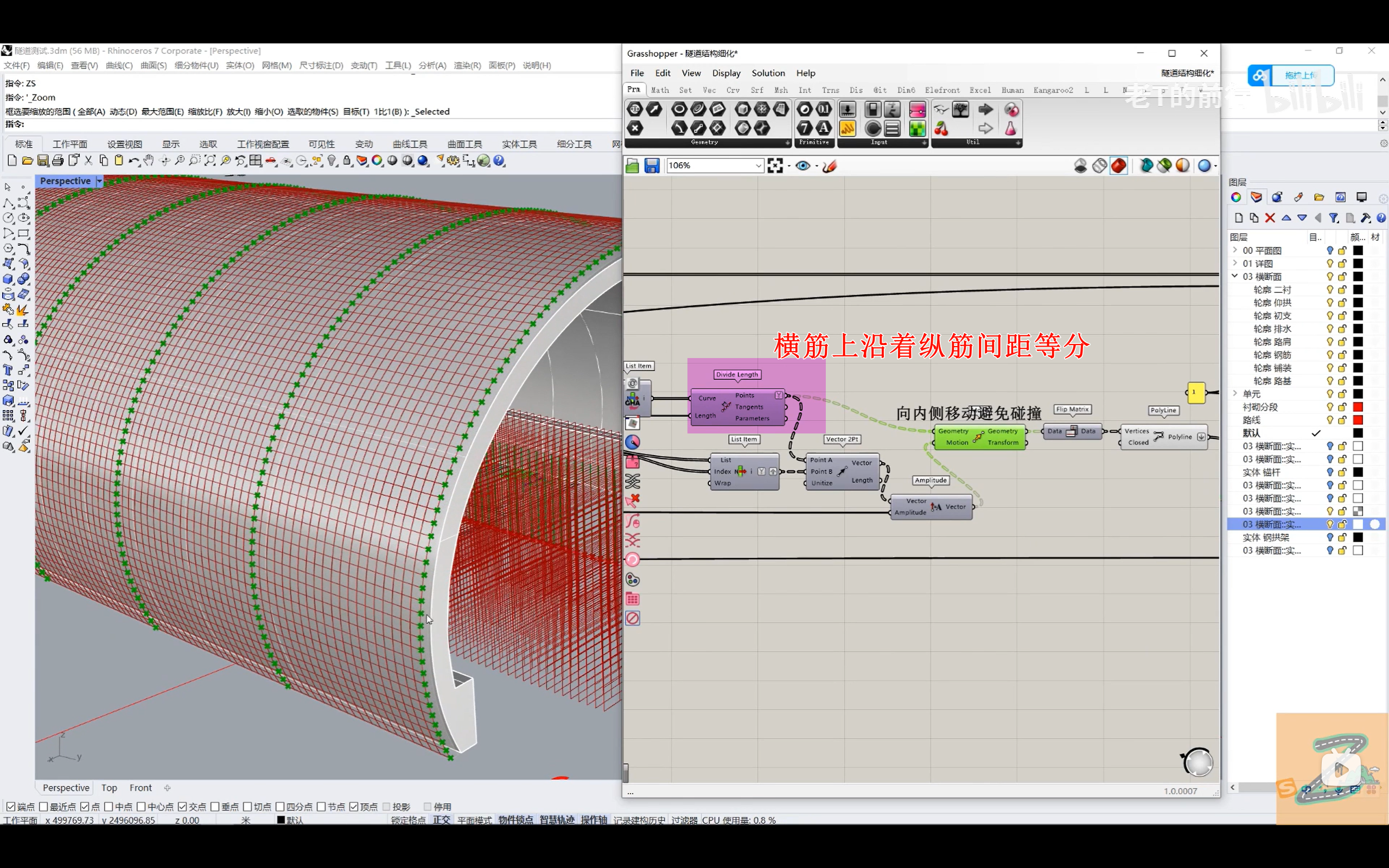Click the Rhino Print icon
This screenshot has width=1389, height=868.
click(58, 161)
